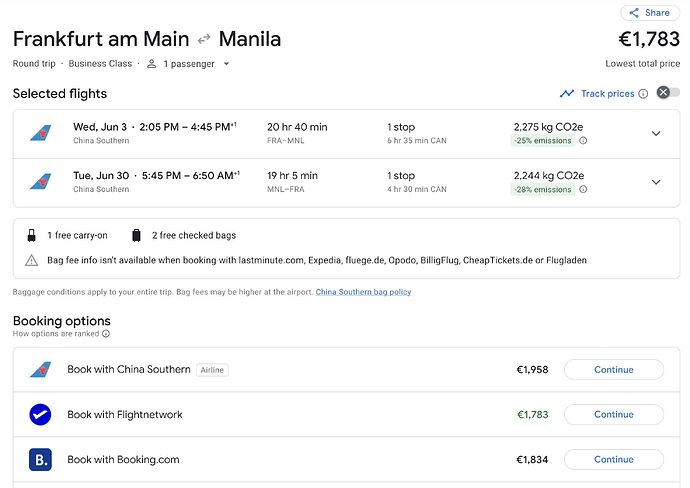The image size is (690, 488).
Task: Click the China Southern logo in booking options
Action: 40,370
